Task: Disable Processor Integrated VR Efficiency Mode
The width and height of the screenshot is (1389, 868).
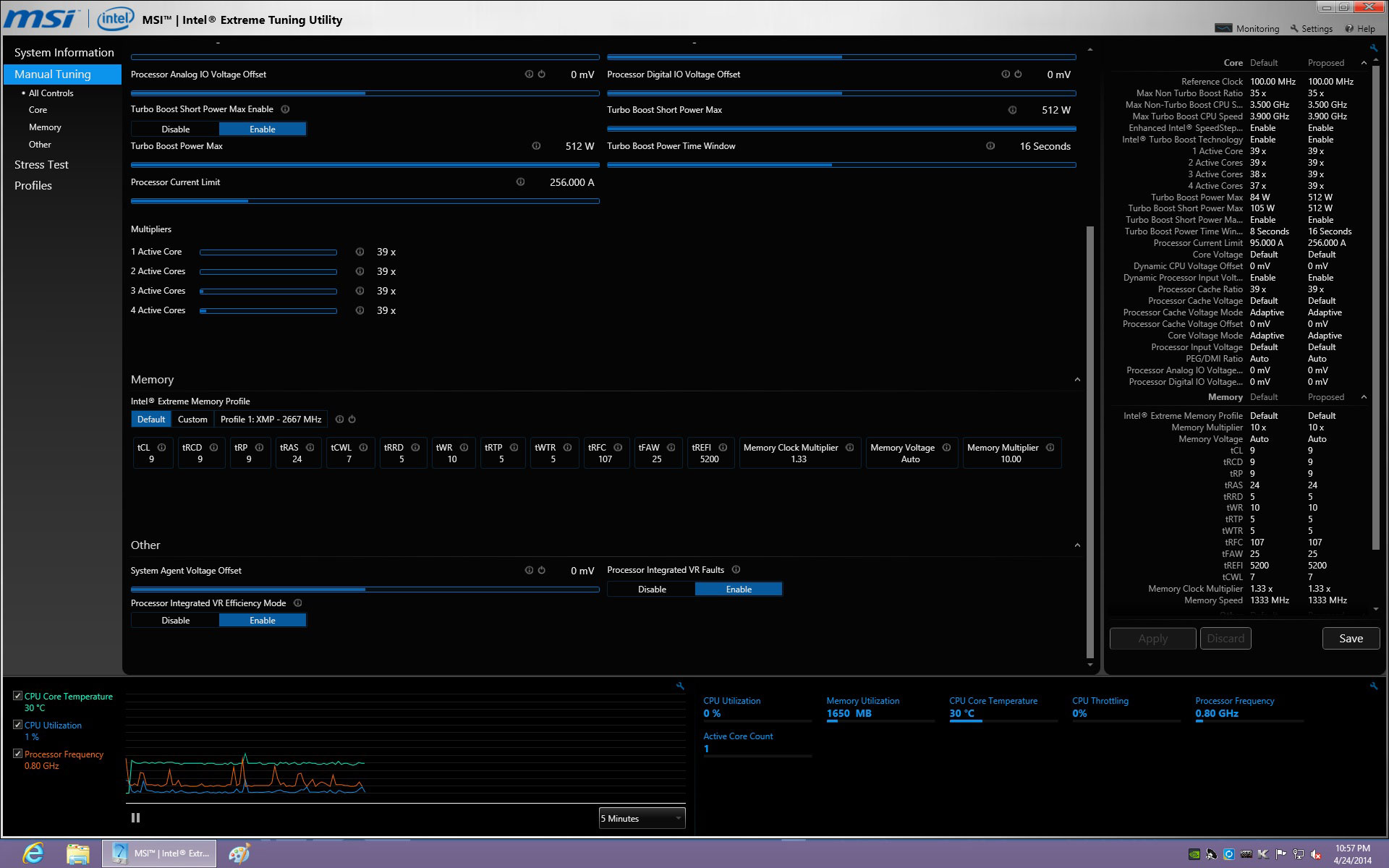Action: [175, 621]
